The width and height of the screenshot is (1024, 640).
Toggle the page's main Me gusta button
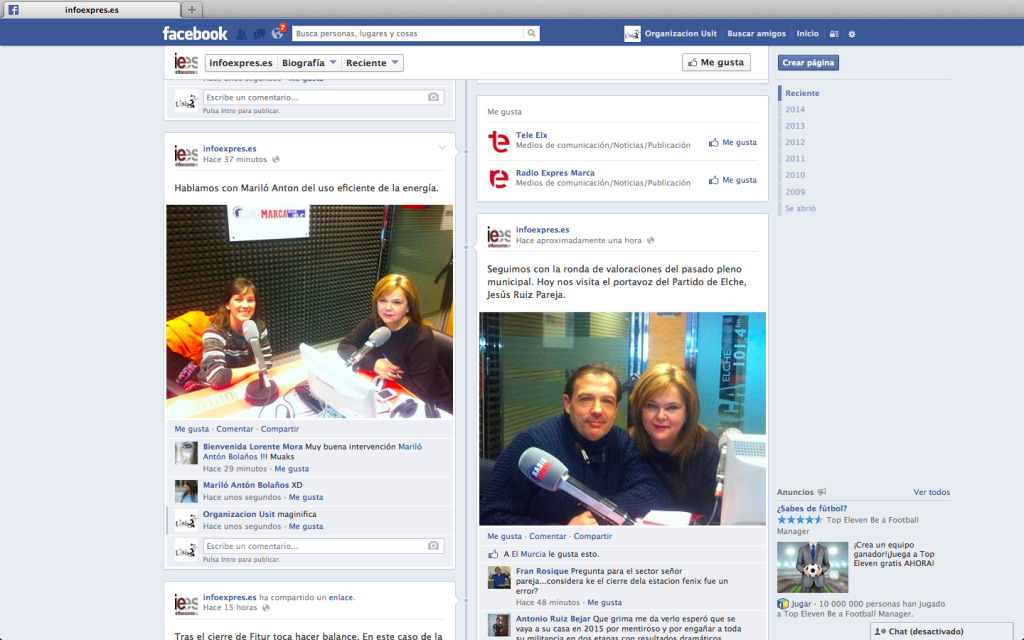715,62
